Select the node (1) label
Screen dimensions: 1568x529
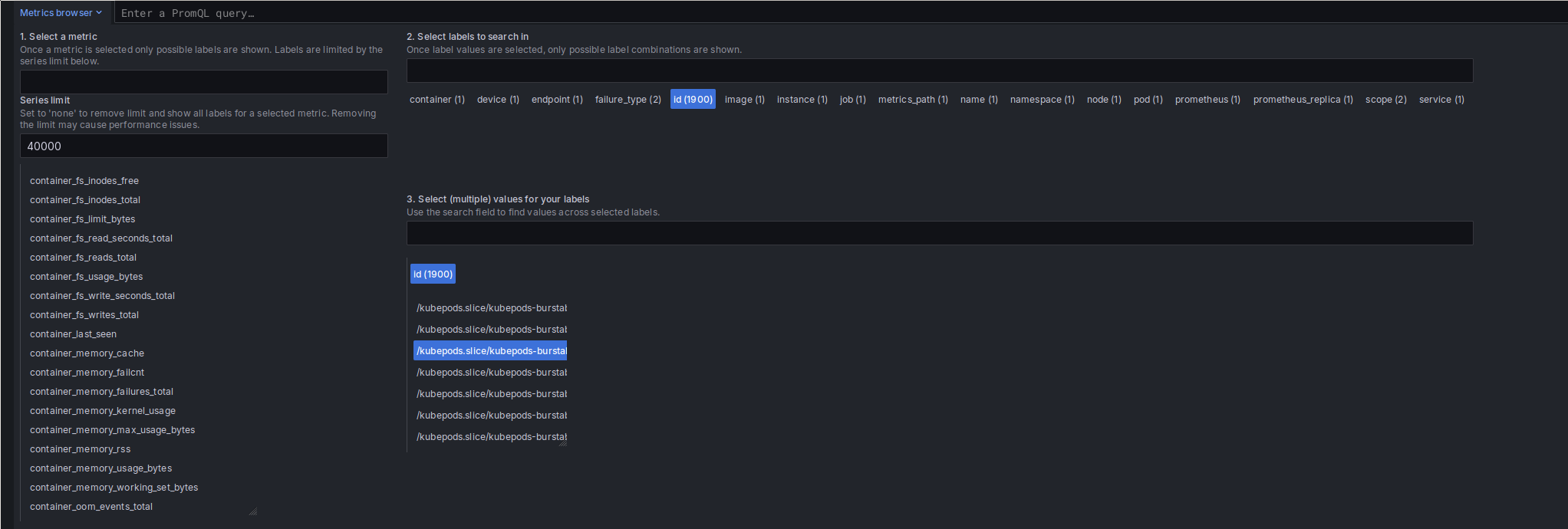[1104, 100]
